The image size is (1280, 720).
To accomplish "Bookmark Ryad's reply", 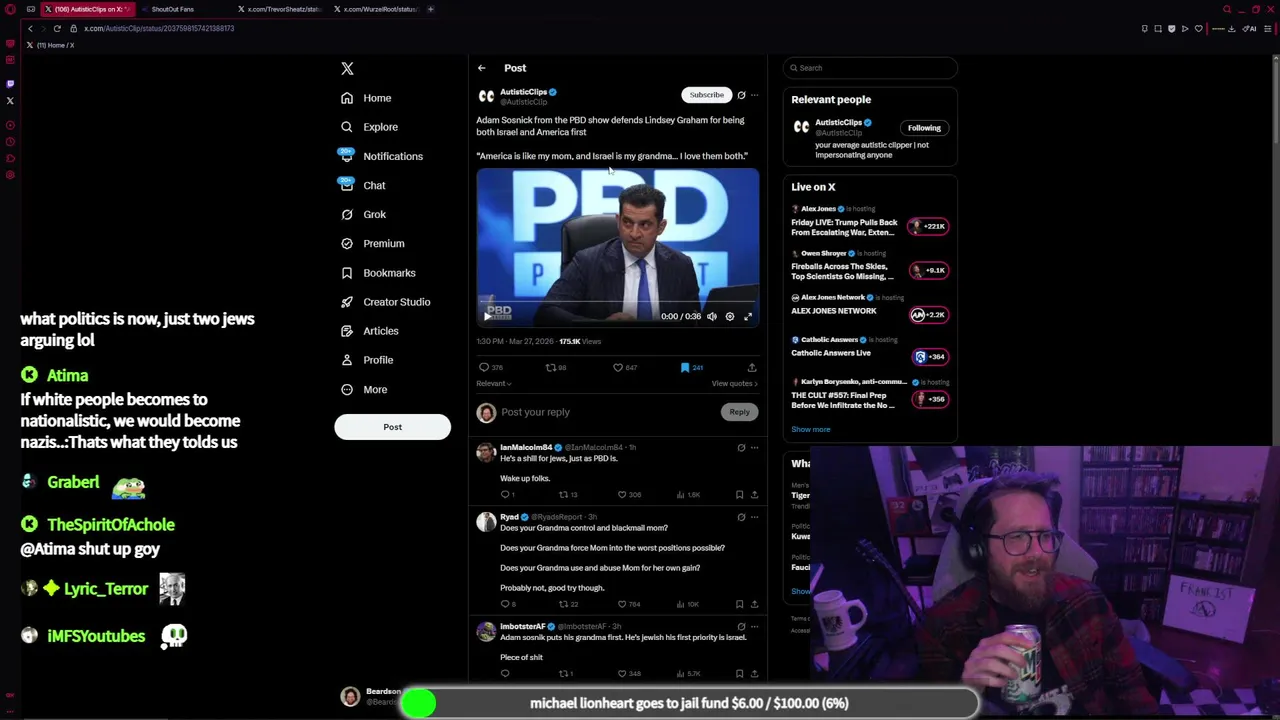I will tap(740, 604).
